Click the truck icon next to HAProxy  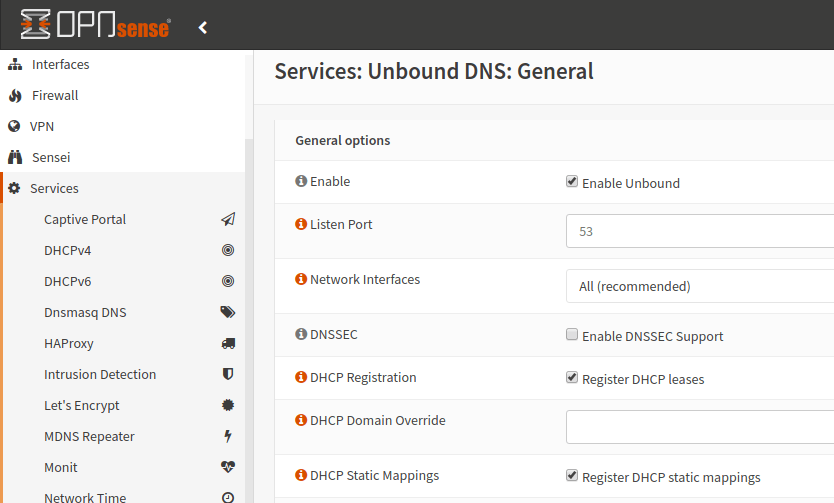click(228, 343)
